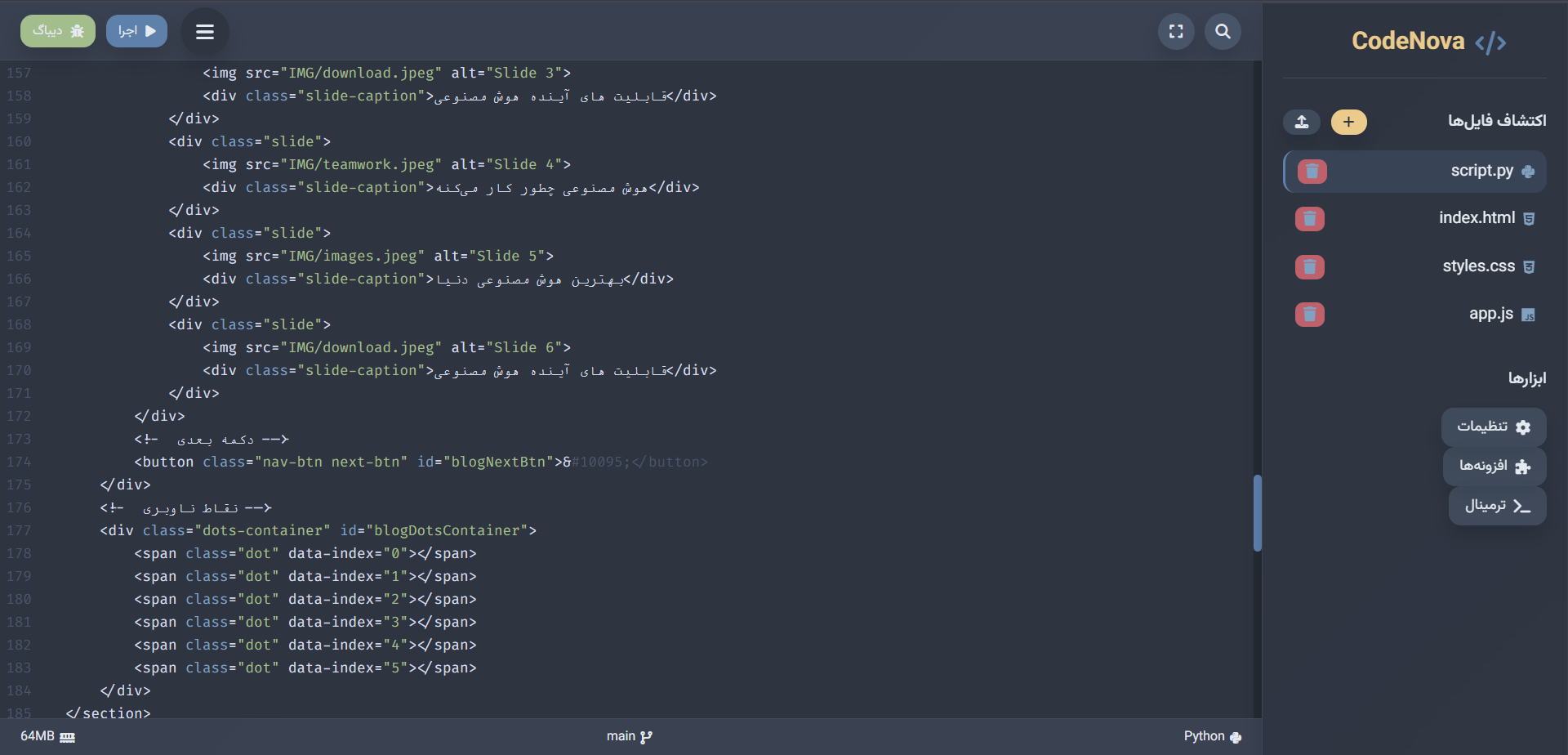Click the editor vertical scrollbar thumb
Screen dimensions: 1568x755
coord(1257,513)
